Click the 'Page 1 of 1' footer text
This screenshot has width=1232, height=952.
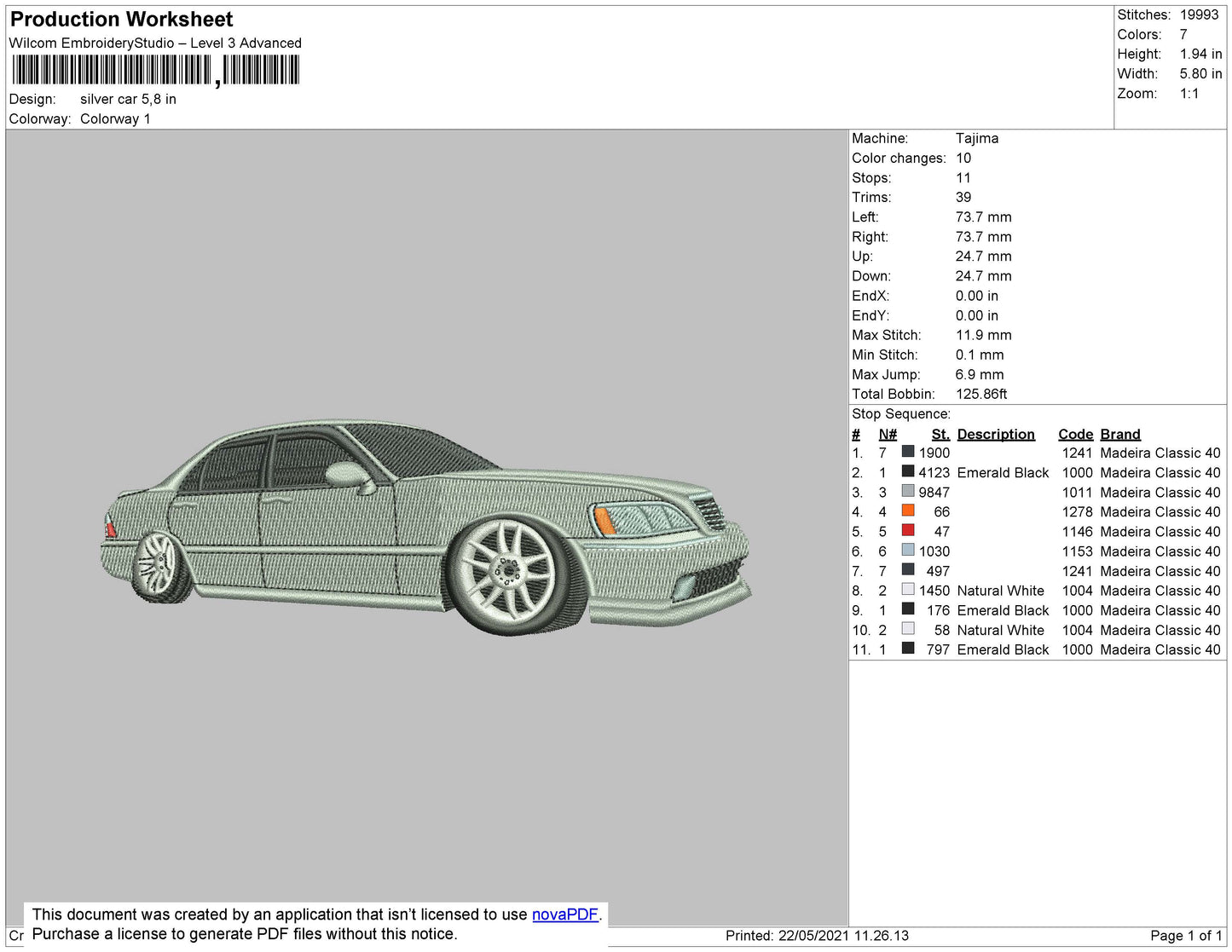1186,935
